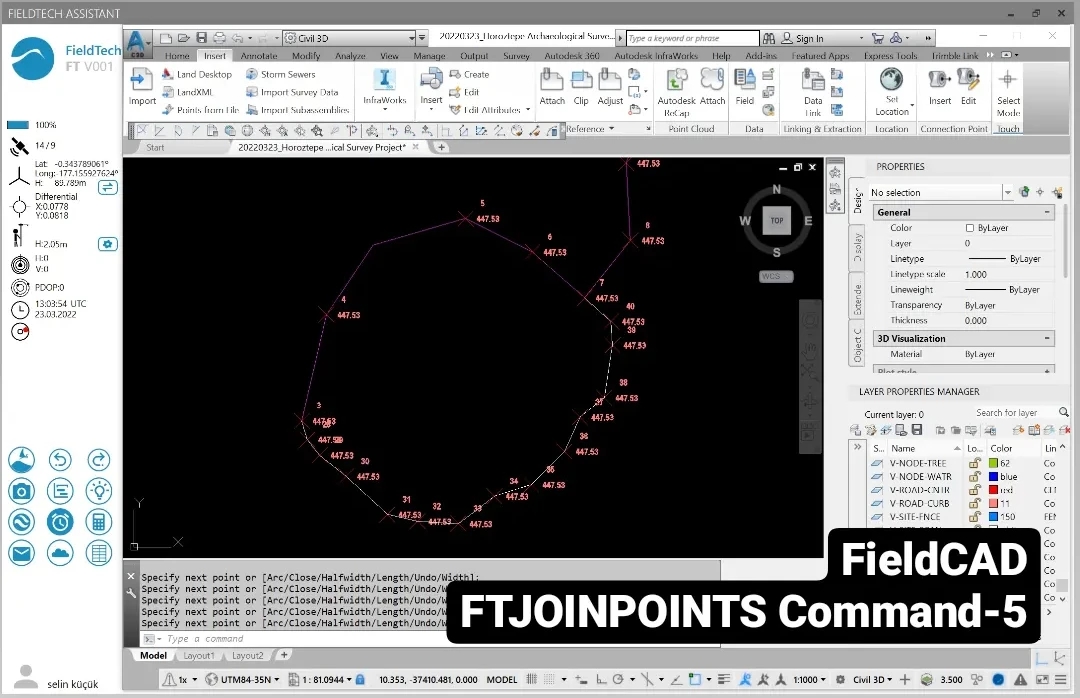Toggle the lat/long swap button
Viewport: 1080px width, 698px height.
pyautogui.click(x=107, y=187)
